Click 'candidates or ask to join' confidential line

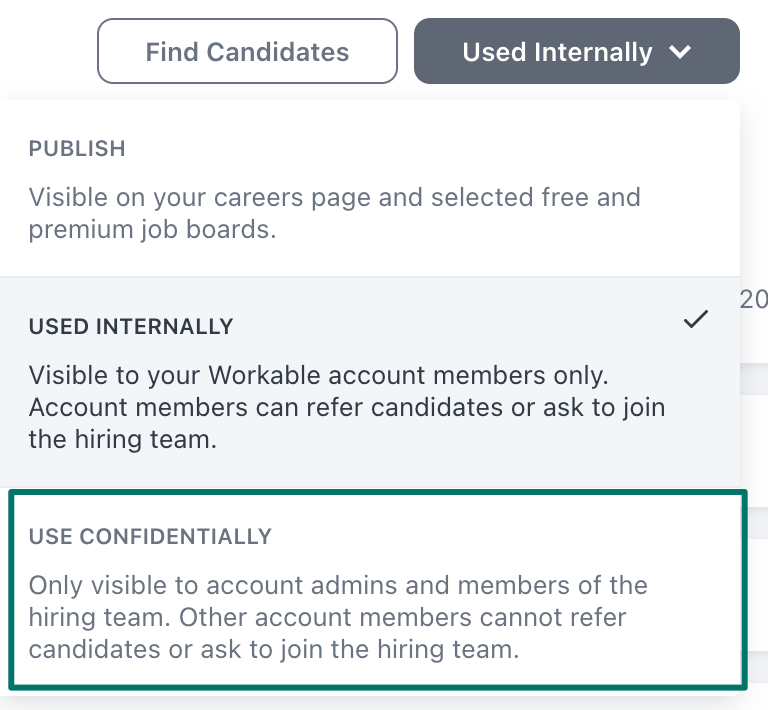point(274,649)
